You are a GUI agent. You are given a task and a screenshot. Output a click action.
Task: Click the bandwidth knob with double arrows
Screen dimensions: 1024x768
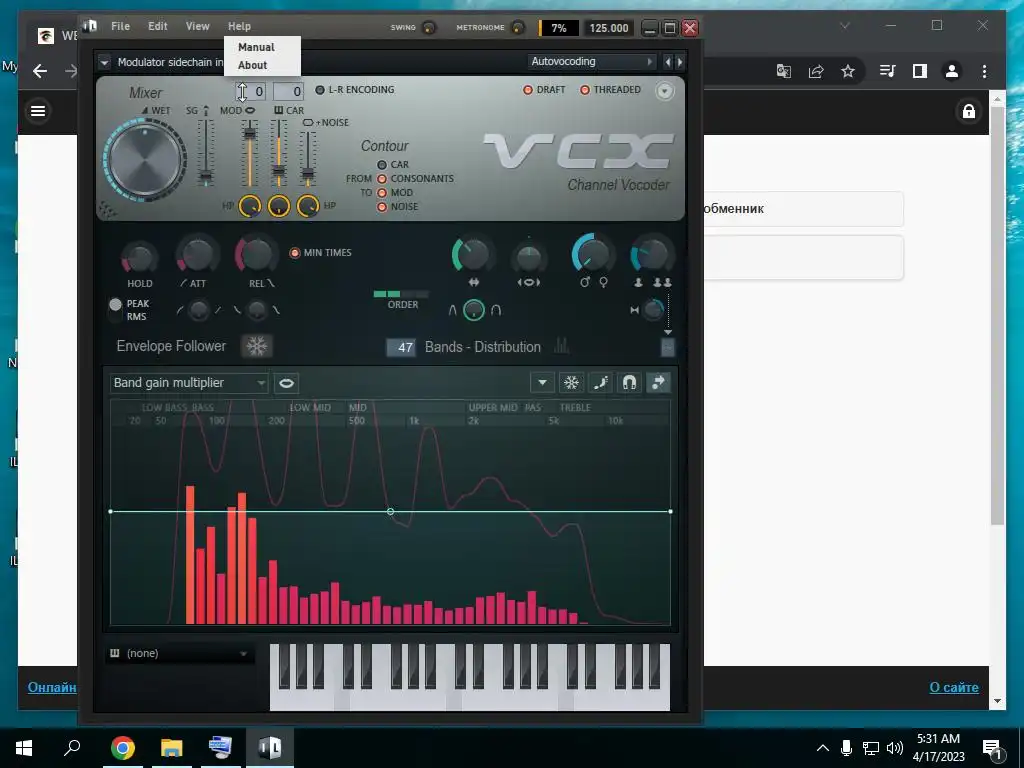pyautogui.click(x=472, y=255)
